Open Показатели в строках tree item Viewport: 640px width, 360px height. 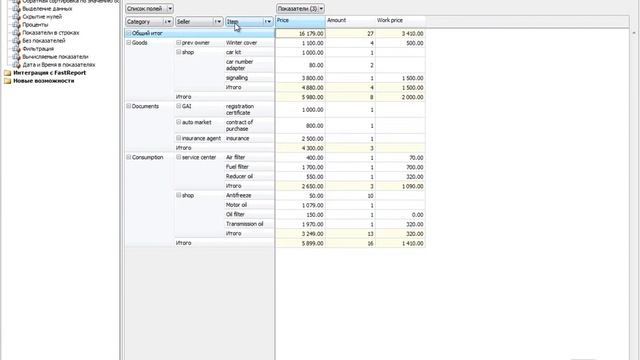pyautogui.click(x=51, y=33)
